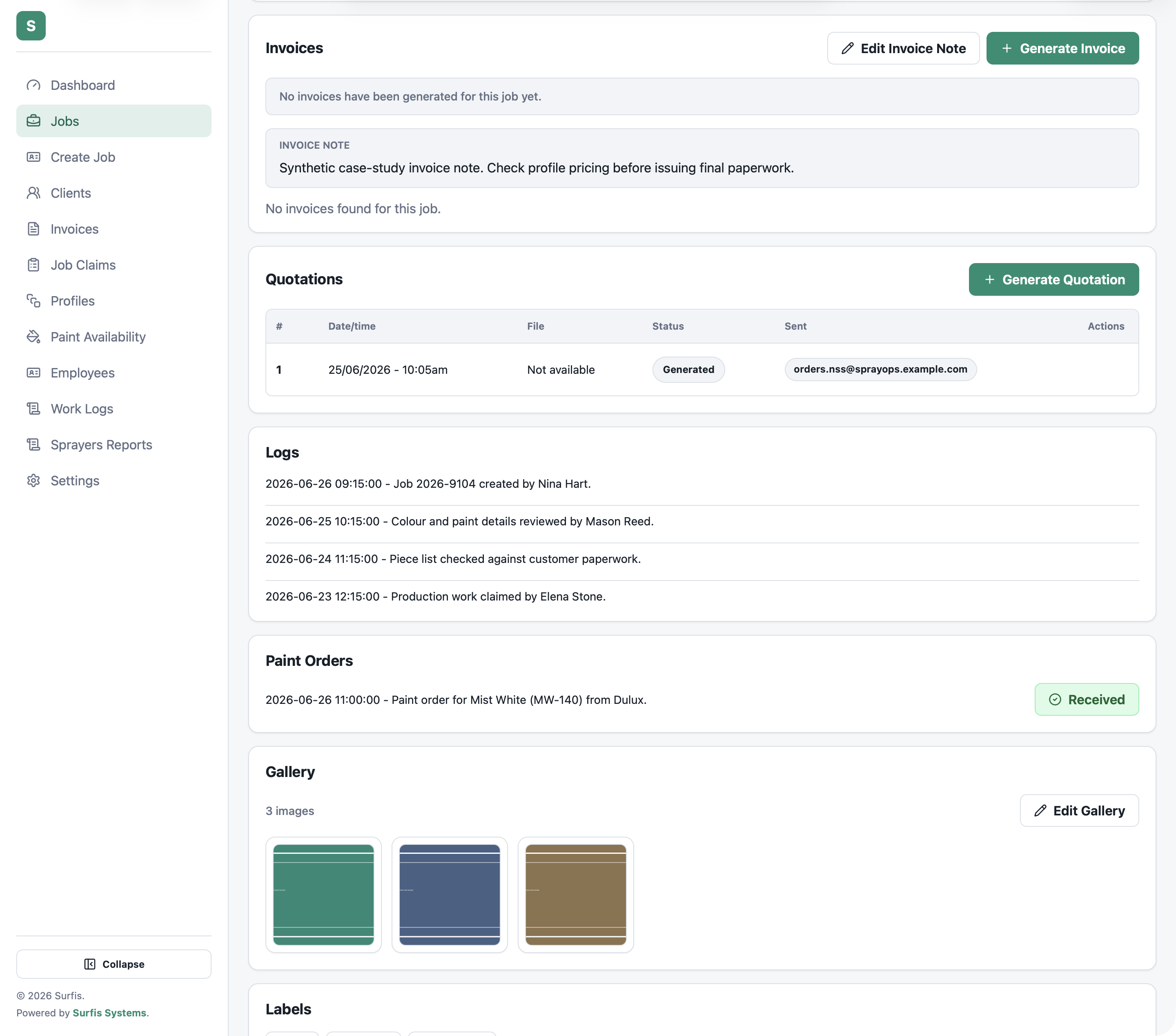Click the Job Claims clipboard icon
1176x1036 pixels.
[x=33, y=265]
